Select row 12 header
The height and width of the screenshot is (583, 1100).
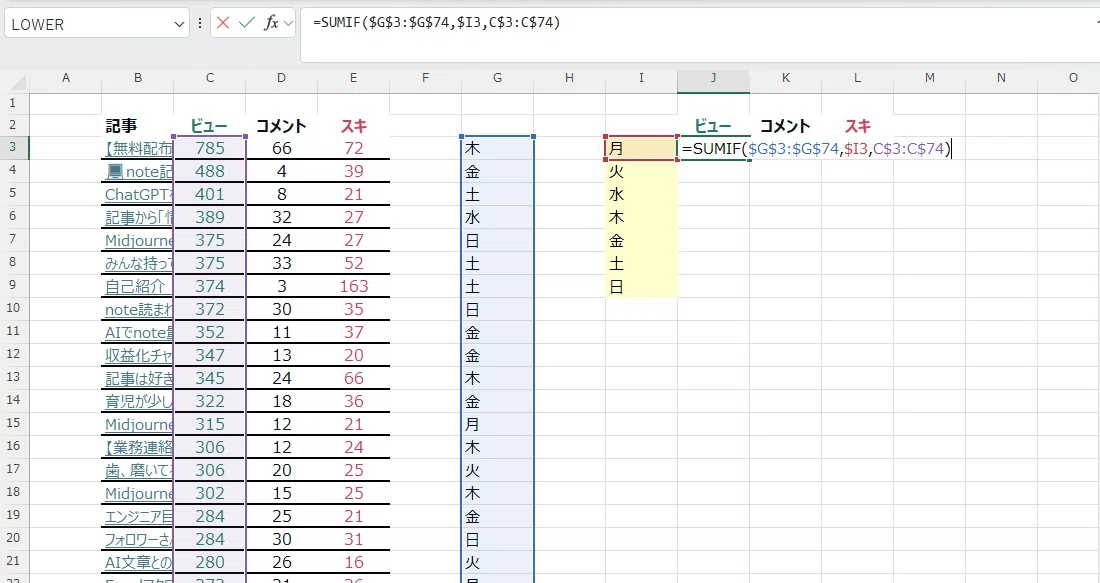tap(13, 354)
